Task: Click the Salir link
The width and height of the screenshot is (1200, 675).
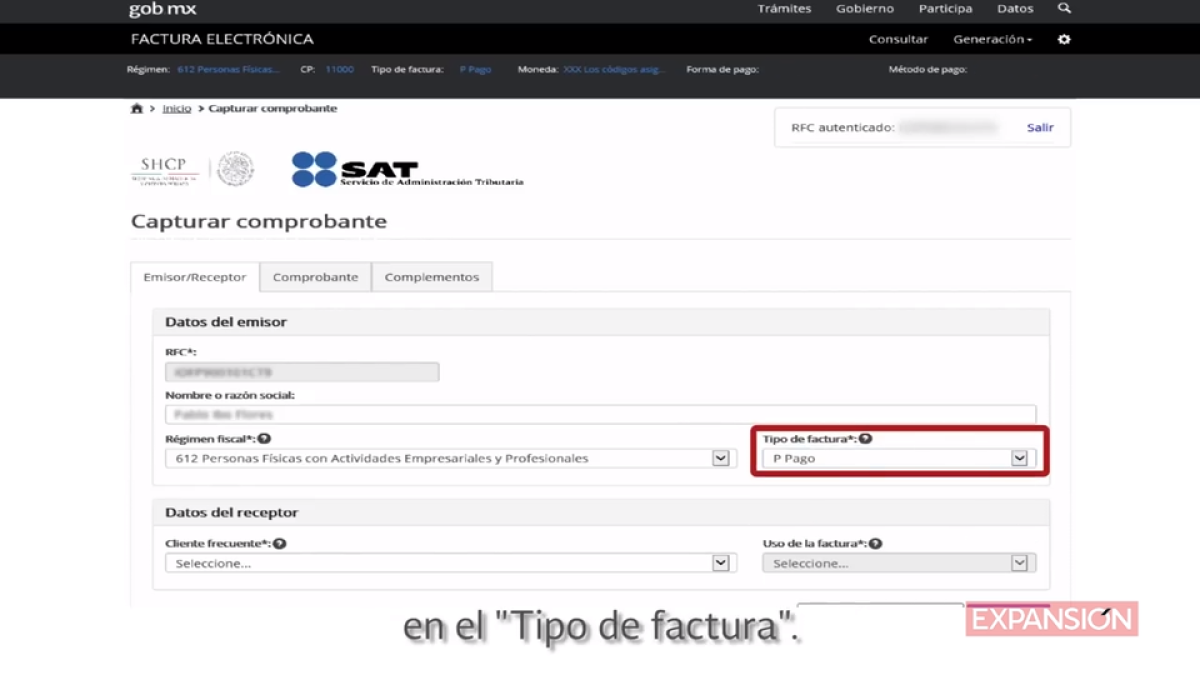Action: point(1040,127)
